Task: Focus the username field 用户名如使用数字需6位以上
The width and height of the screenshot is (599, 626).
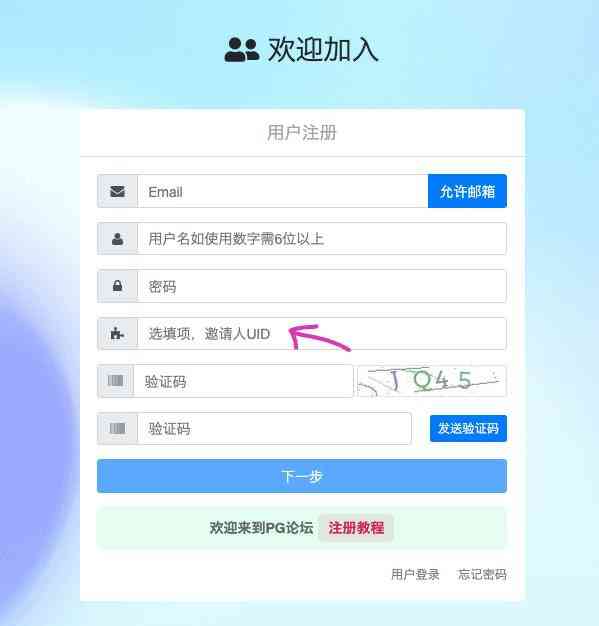Action: click(322, 239)
